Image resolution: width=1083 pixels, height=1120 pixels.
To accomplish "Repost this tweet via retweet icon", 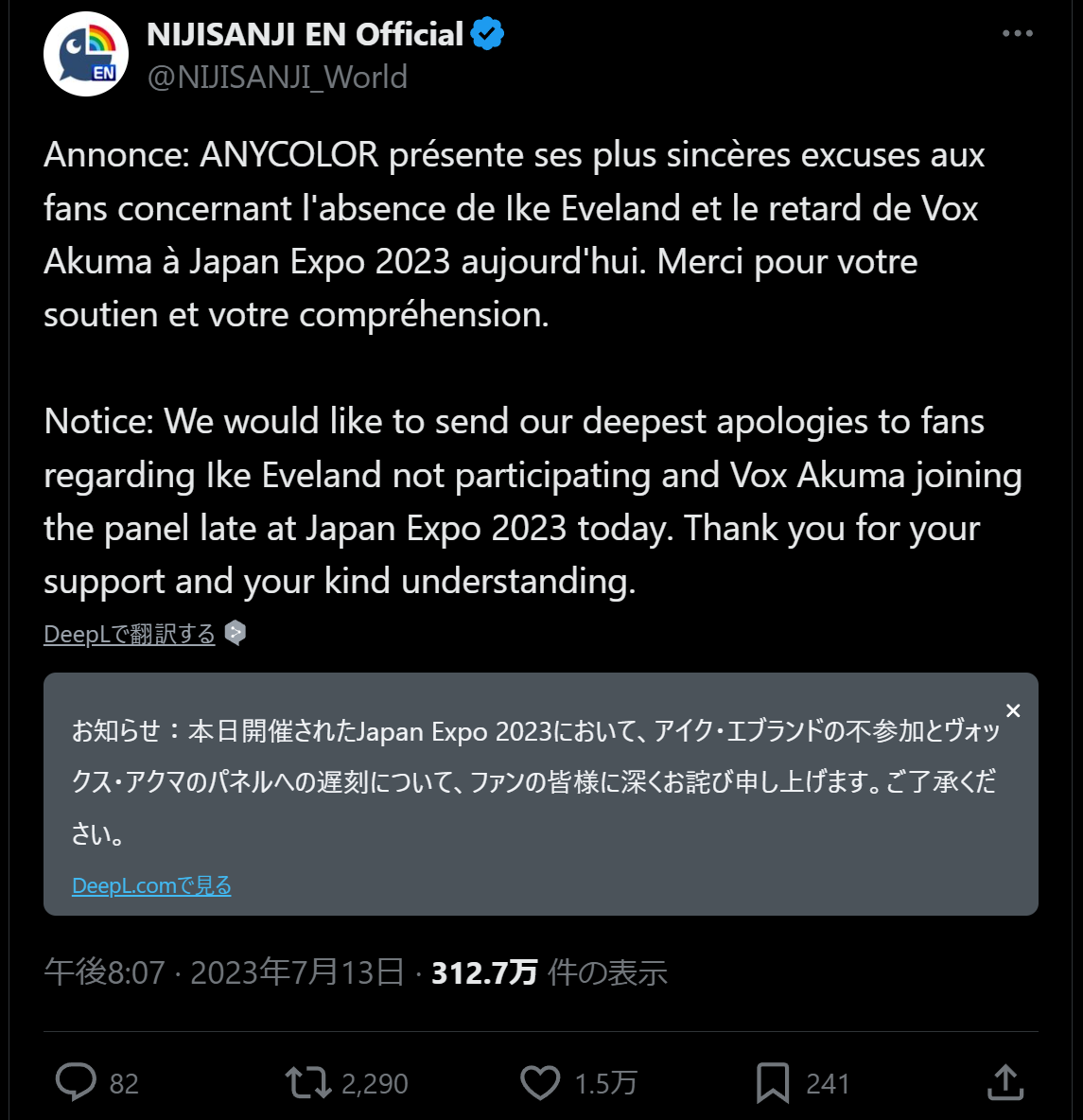I will pos(307,1082).
